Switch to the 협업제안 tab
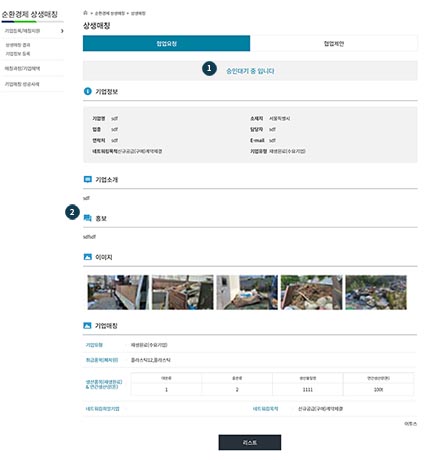Image resolution: width=430 pixels, height=460 pixels. tap(334, 43)
